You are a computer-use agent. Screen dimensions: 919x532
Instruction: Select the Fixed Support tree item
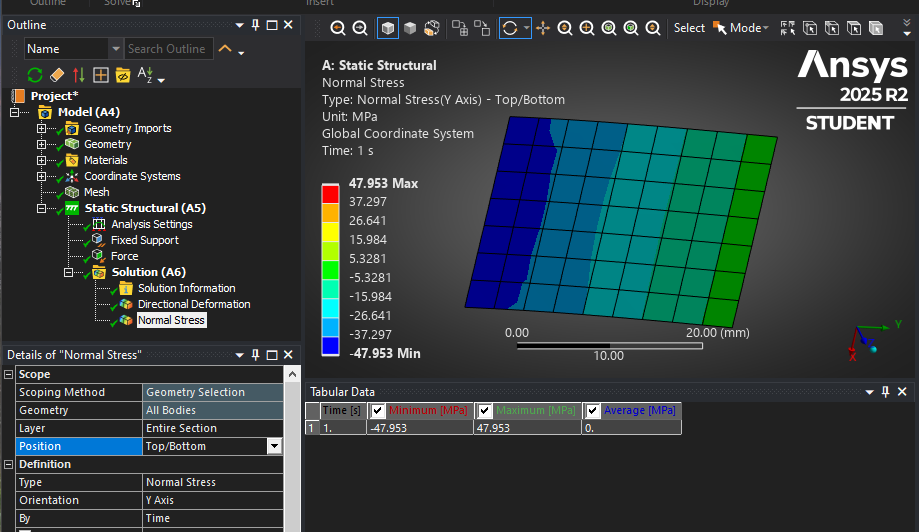click(x=144, y=240)
